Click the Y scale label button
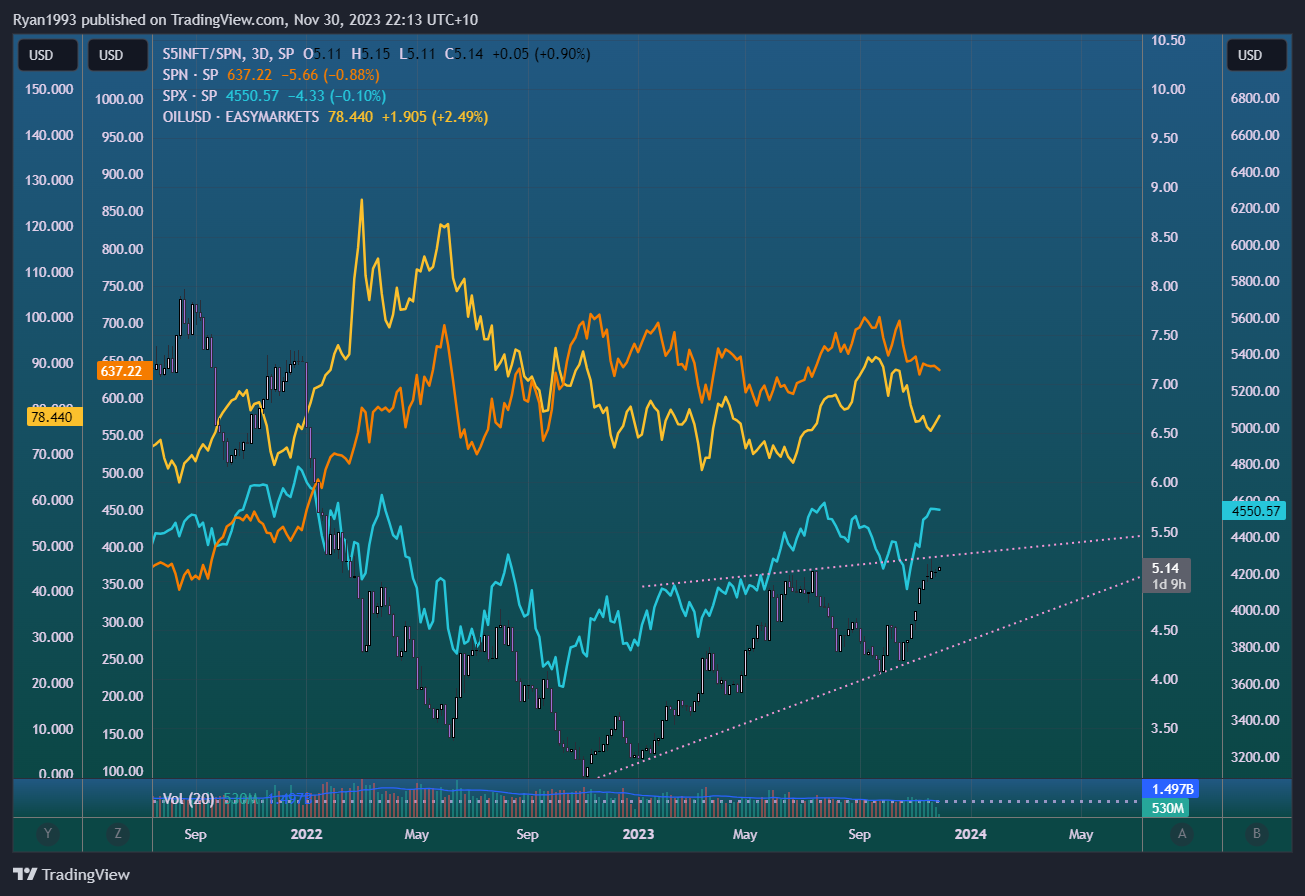This screenshot has width=1305, height=896. [46, 833]
